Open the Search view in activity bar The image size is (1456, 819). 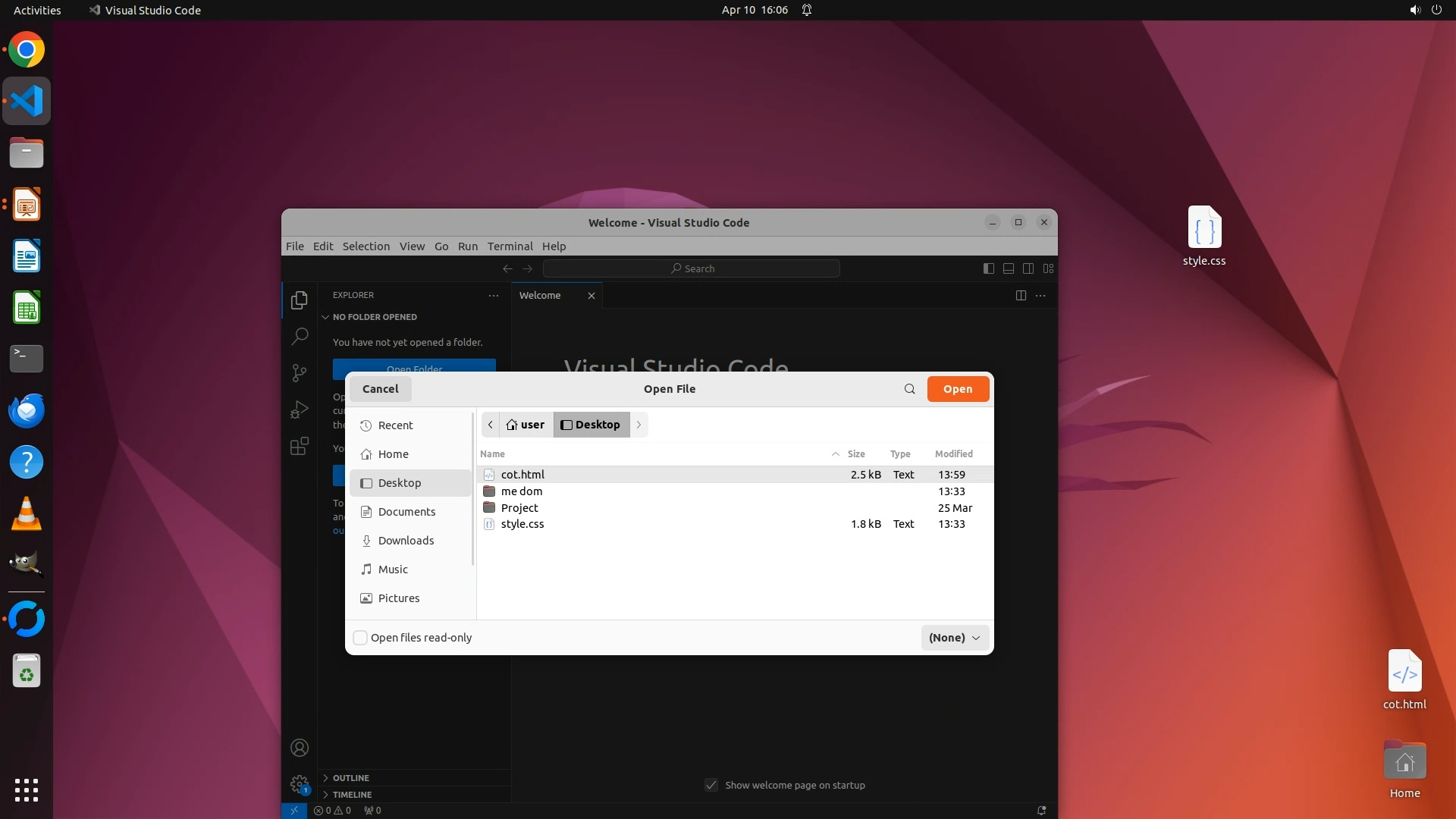300,336
